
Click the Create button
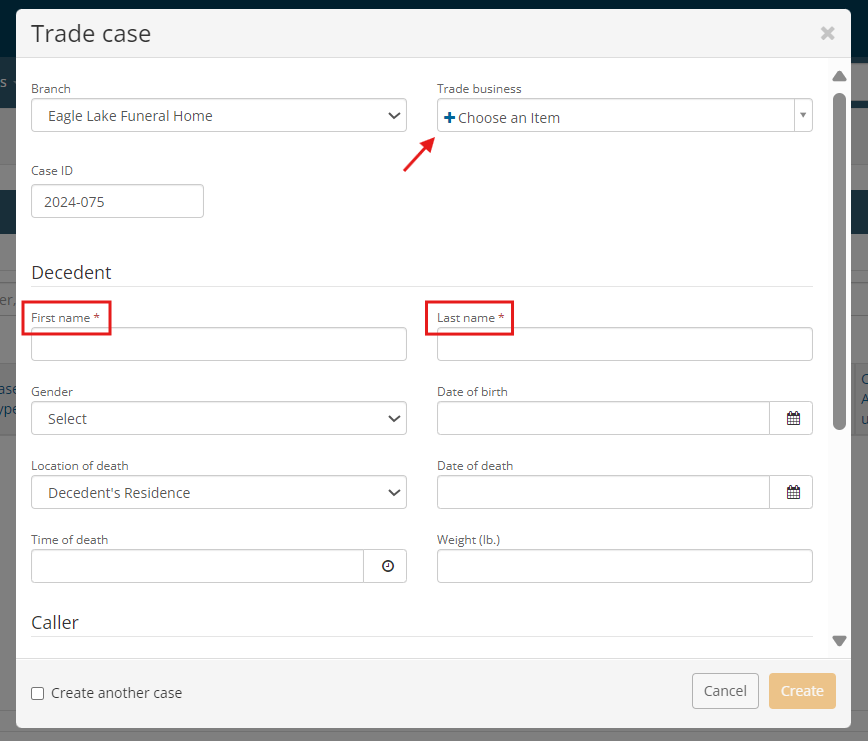coord(802,691)
